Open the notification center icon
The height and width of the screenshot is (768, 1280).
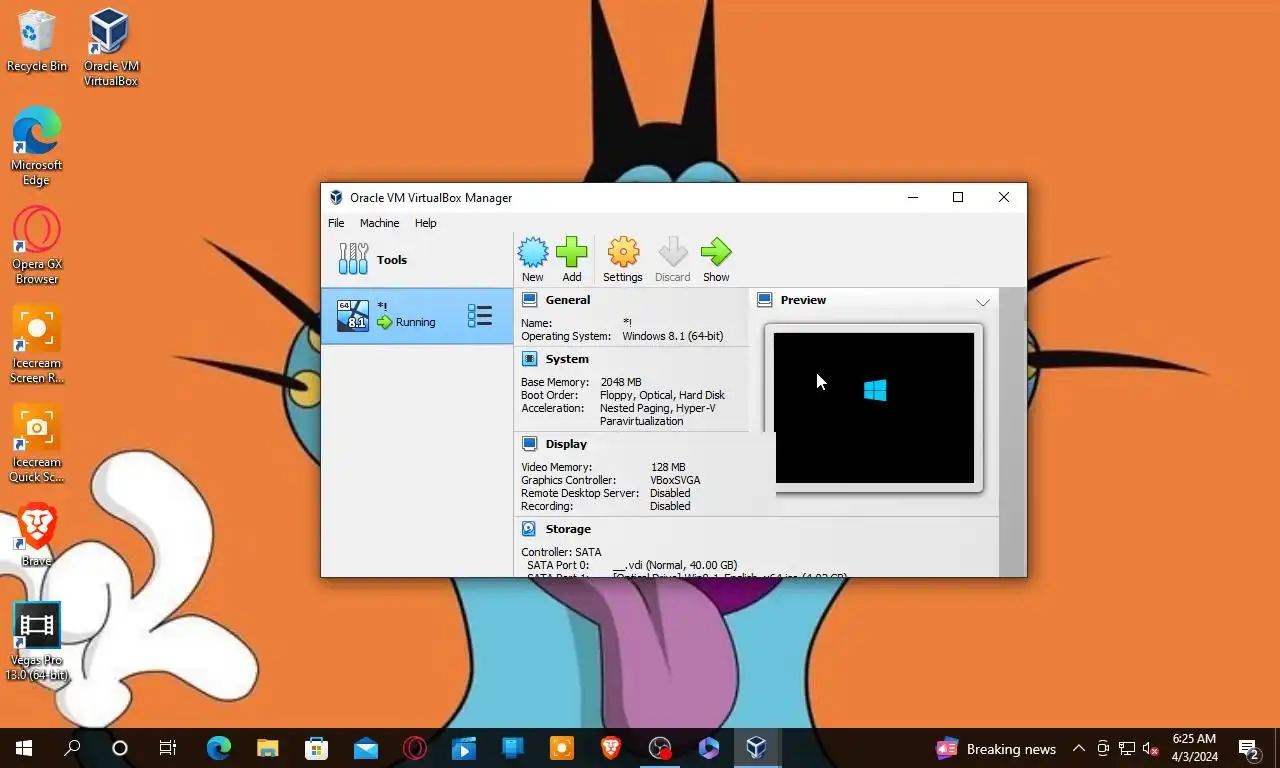tap(1248, 748)
